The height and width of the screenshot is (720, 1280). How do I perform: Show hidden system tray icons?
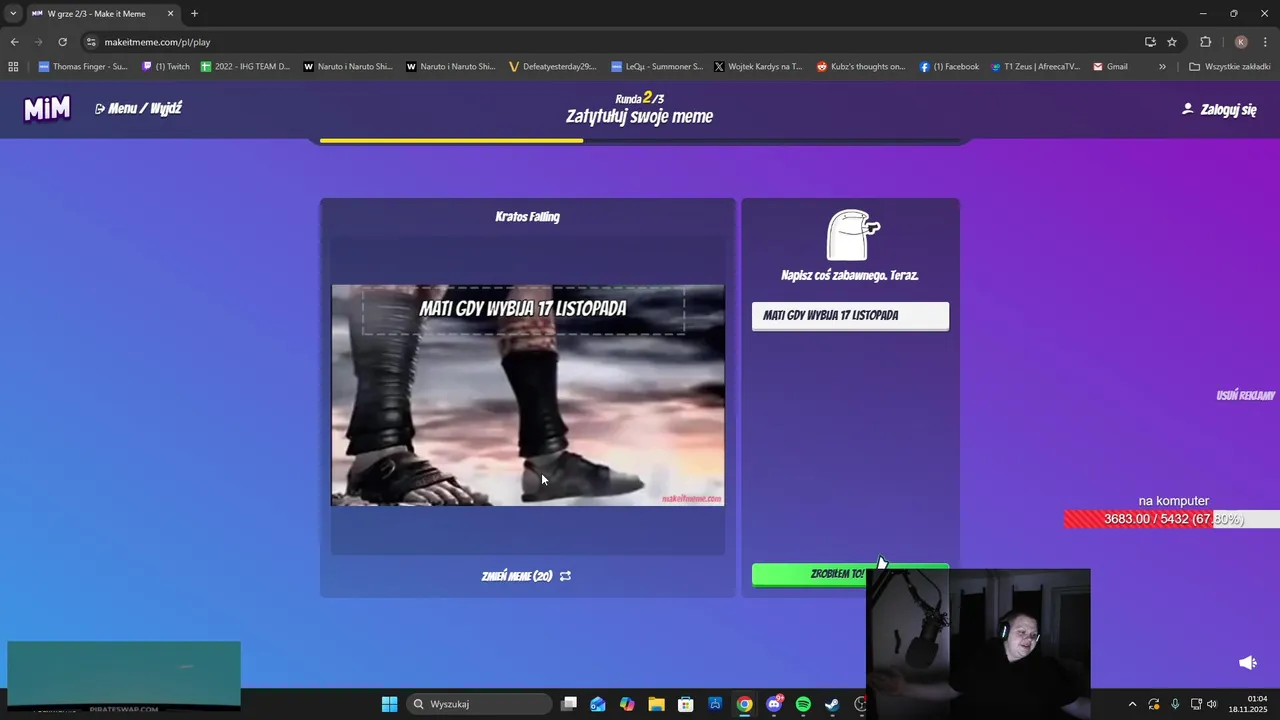1132,704
